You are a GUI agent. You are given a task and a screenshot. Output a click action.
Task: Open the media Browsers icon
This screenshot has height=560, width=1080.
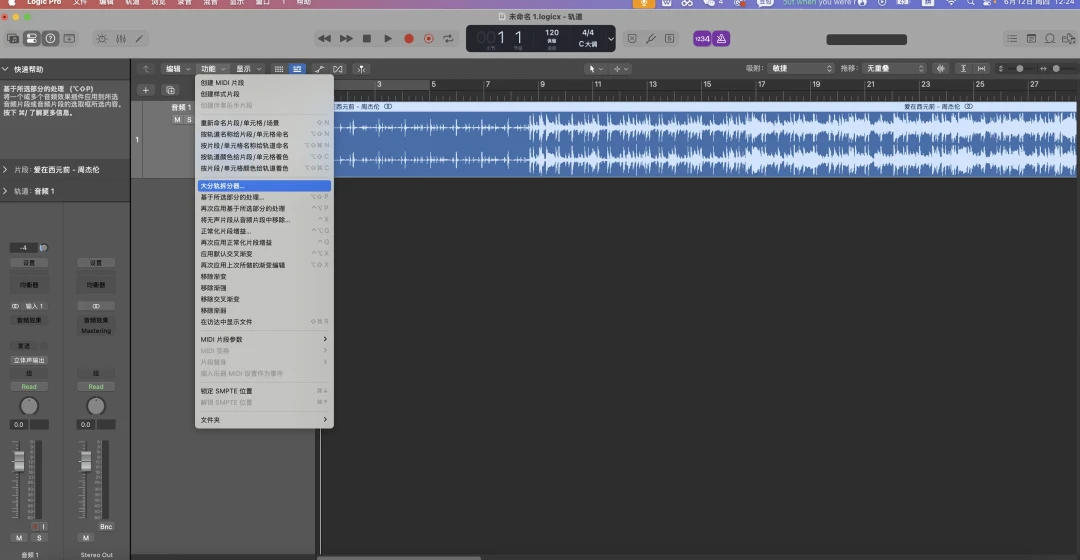[x=1068, y=39]
